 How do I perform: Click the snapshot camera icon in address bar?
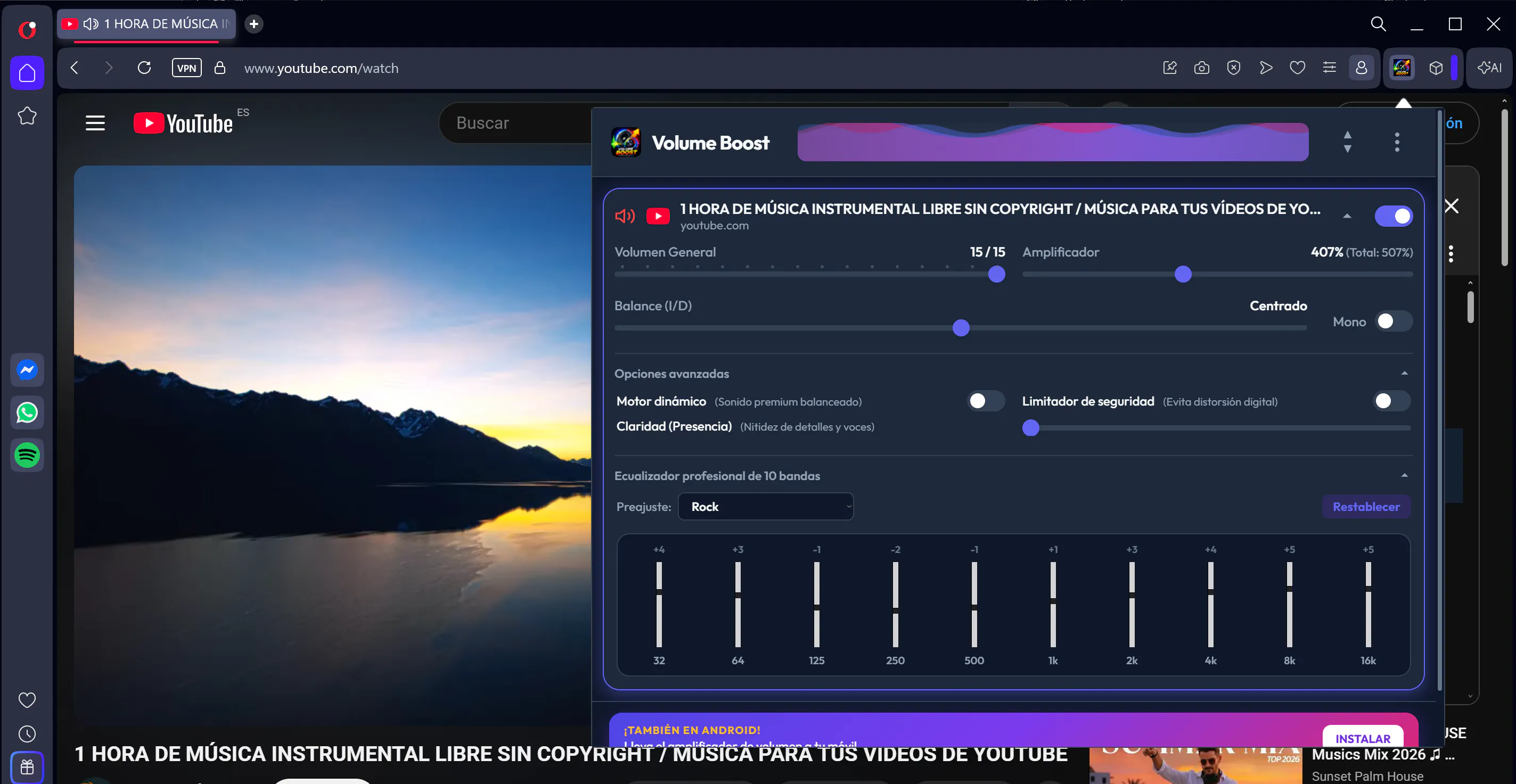pos(1202,68)
